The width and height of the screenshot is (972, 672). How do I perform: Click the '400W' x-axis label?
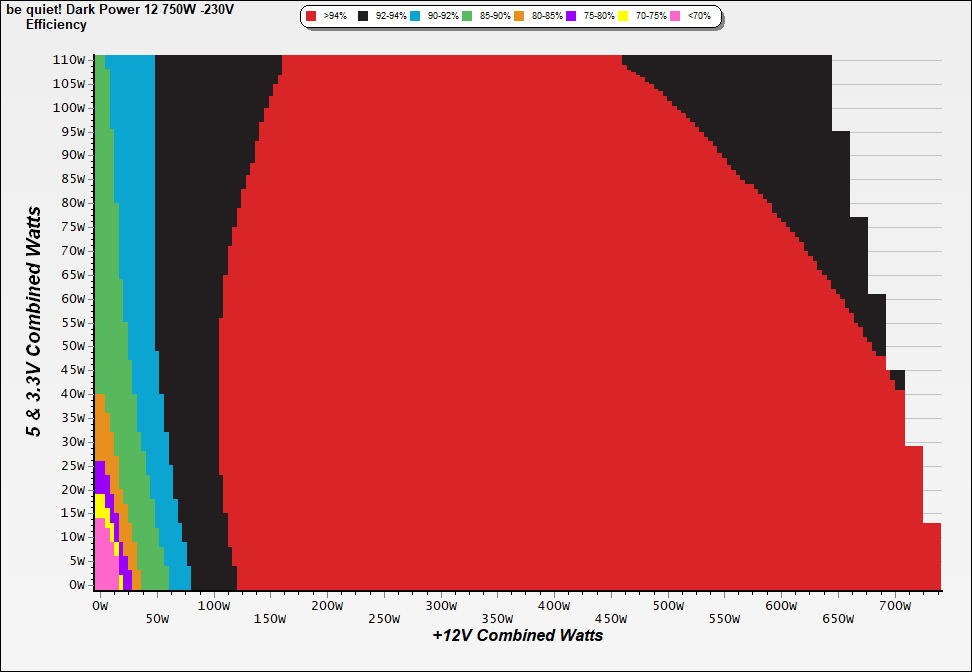click(x=554, y=606)
